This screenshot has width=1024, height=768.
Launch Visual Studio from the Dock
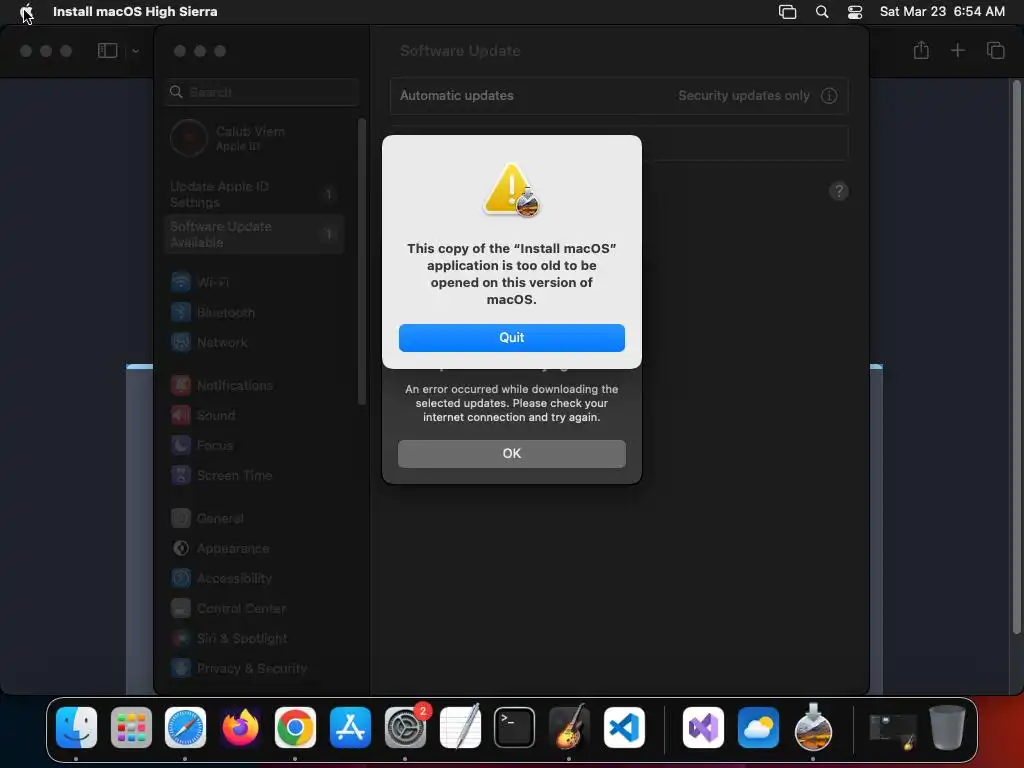coord(703,728)
